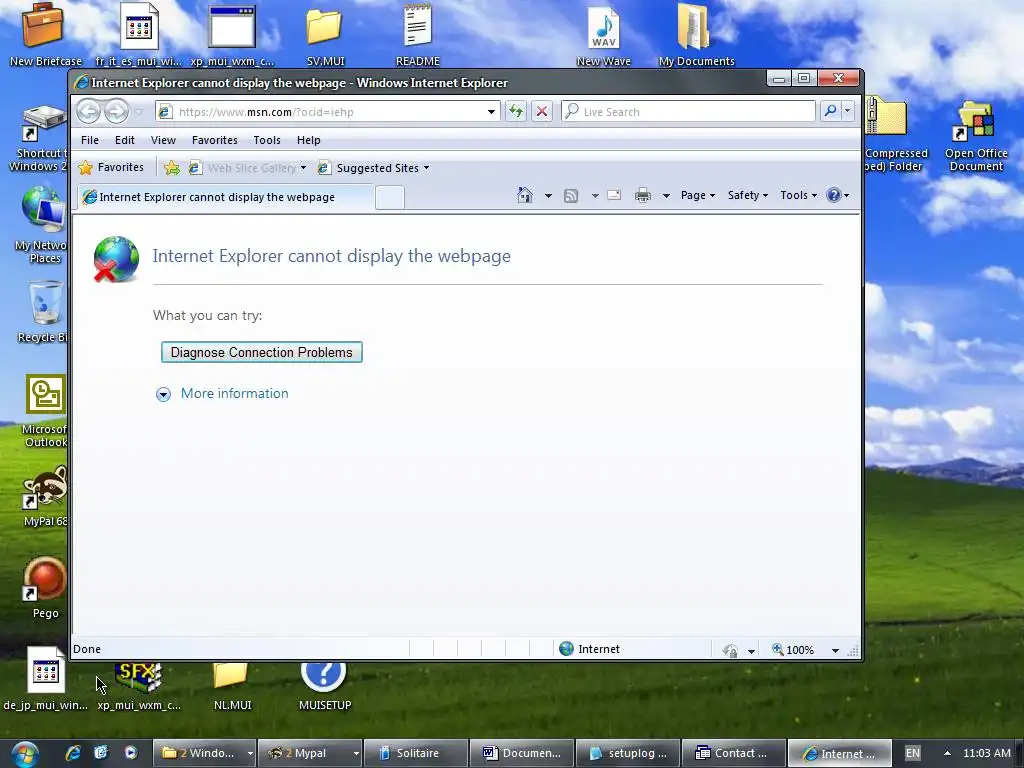Select the SV.MUI folder on desktop
Viewport: 1024px width, 768px height.
click(x=325, y=35)
